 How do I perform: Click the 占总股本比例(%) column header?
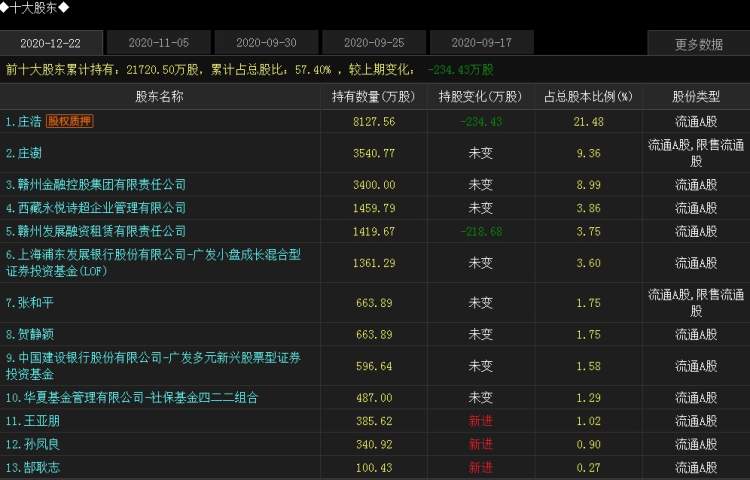589,97
